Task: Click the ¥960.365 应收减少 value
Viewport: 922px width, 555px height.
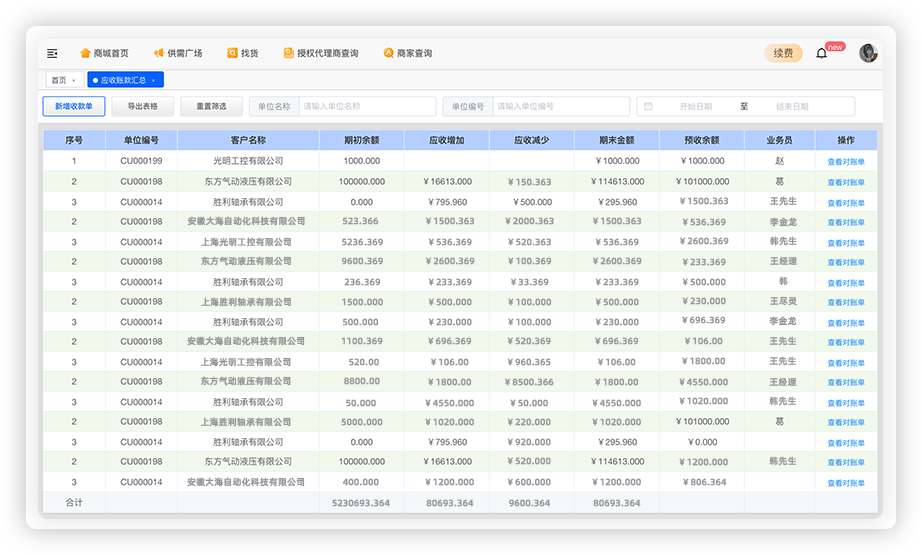Action: coord(530,362)
